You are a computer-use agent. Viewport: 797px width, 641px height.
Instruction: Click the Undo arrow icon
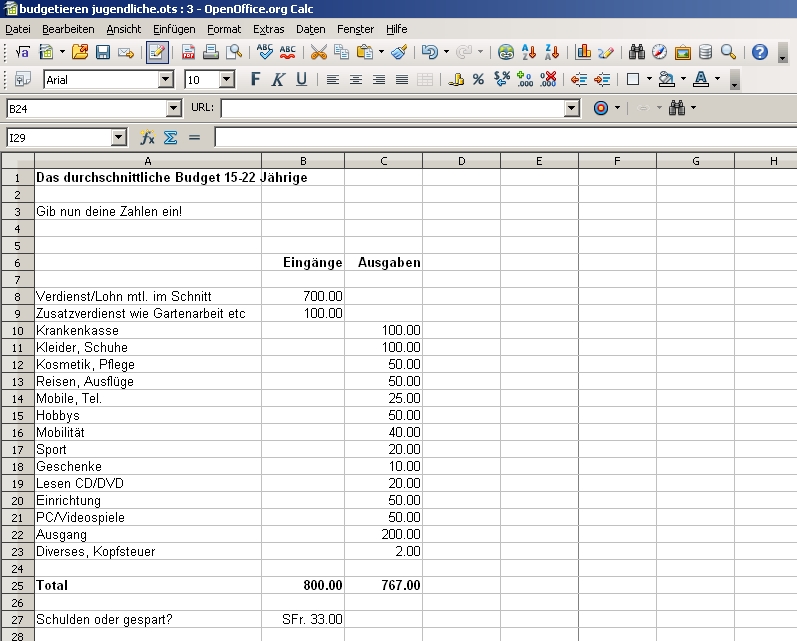pos(430,52)
